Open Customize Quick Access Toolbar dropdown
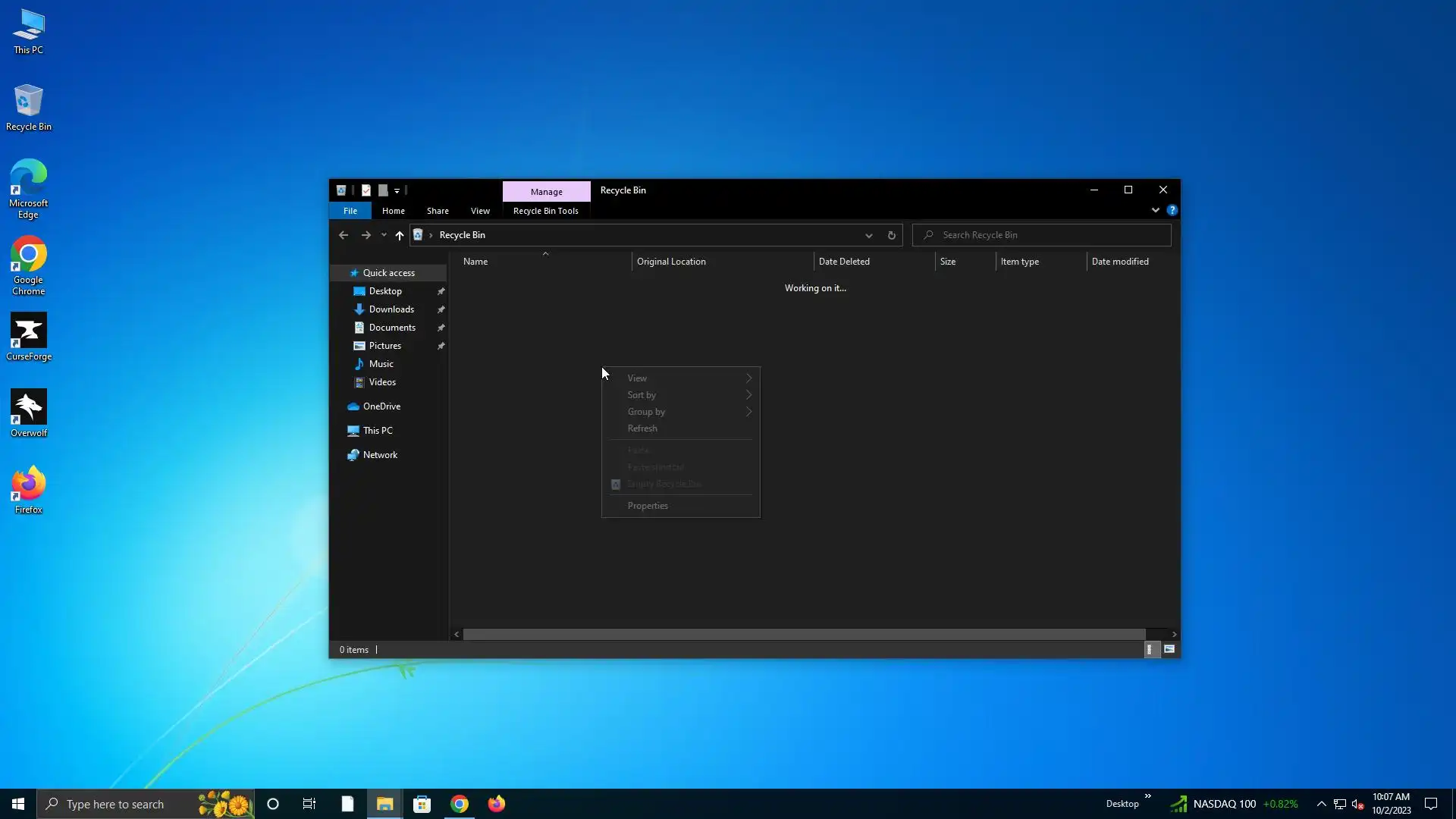The width and height of the screenshot is (1456, 819). click(397, 191)
